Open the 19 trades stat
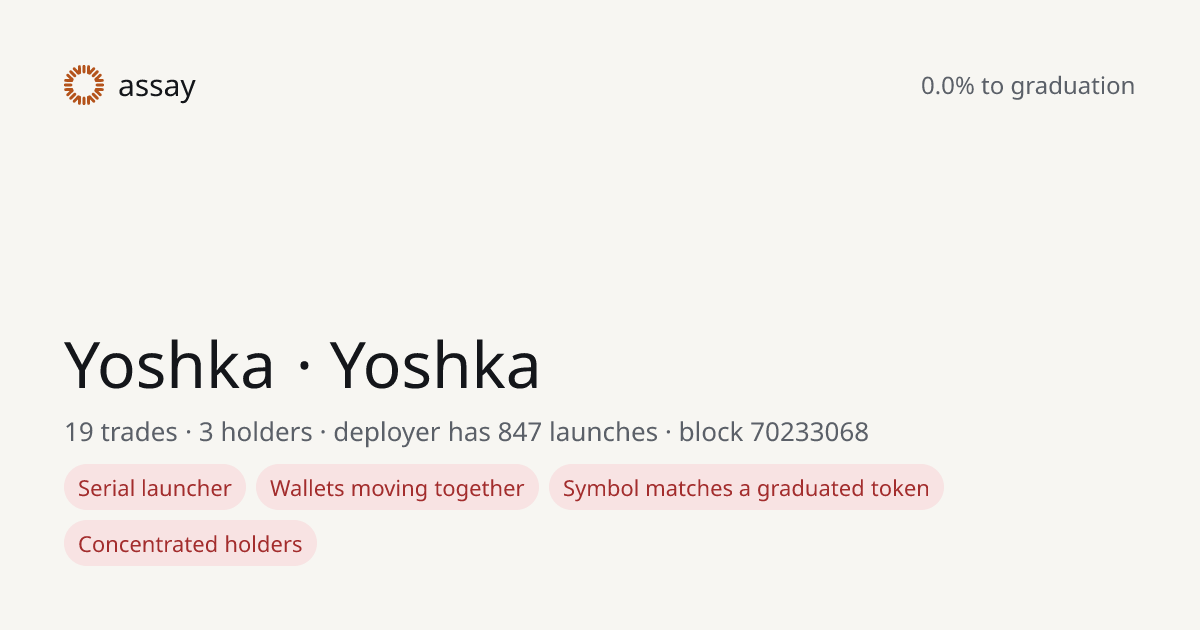 click(x=121, y=432)
